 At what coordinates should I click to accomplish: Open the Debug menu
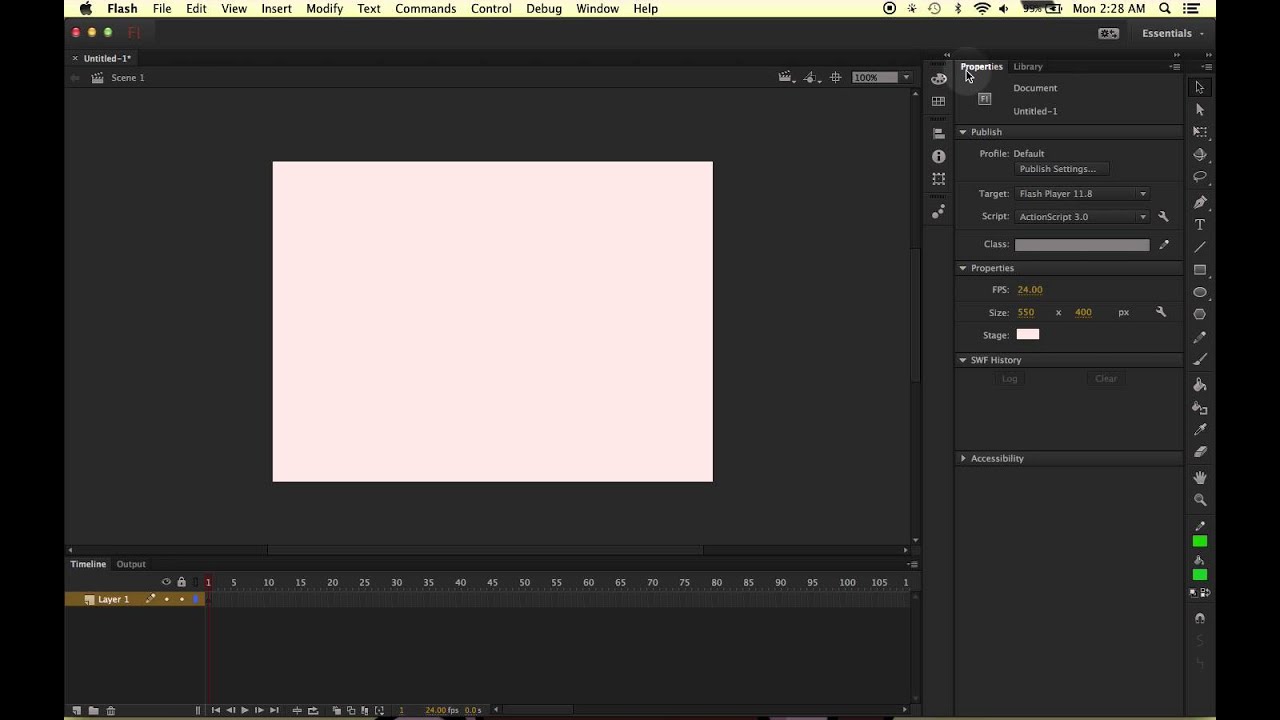click(x=544, y=9)
